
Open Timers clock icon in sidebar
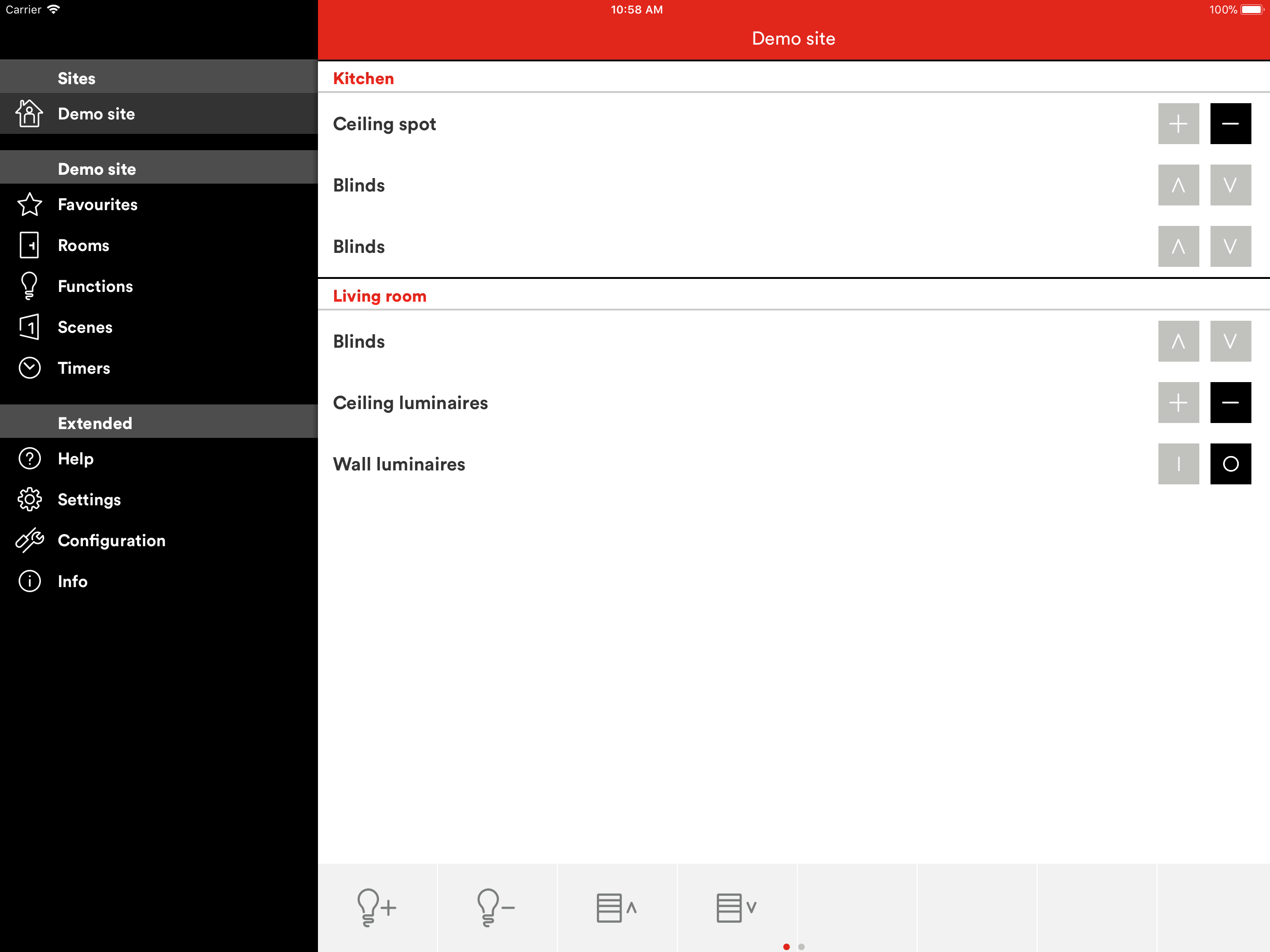(29, 368)
